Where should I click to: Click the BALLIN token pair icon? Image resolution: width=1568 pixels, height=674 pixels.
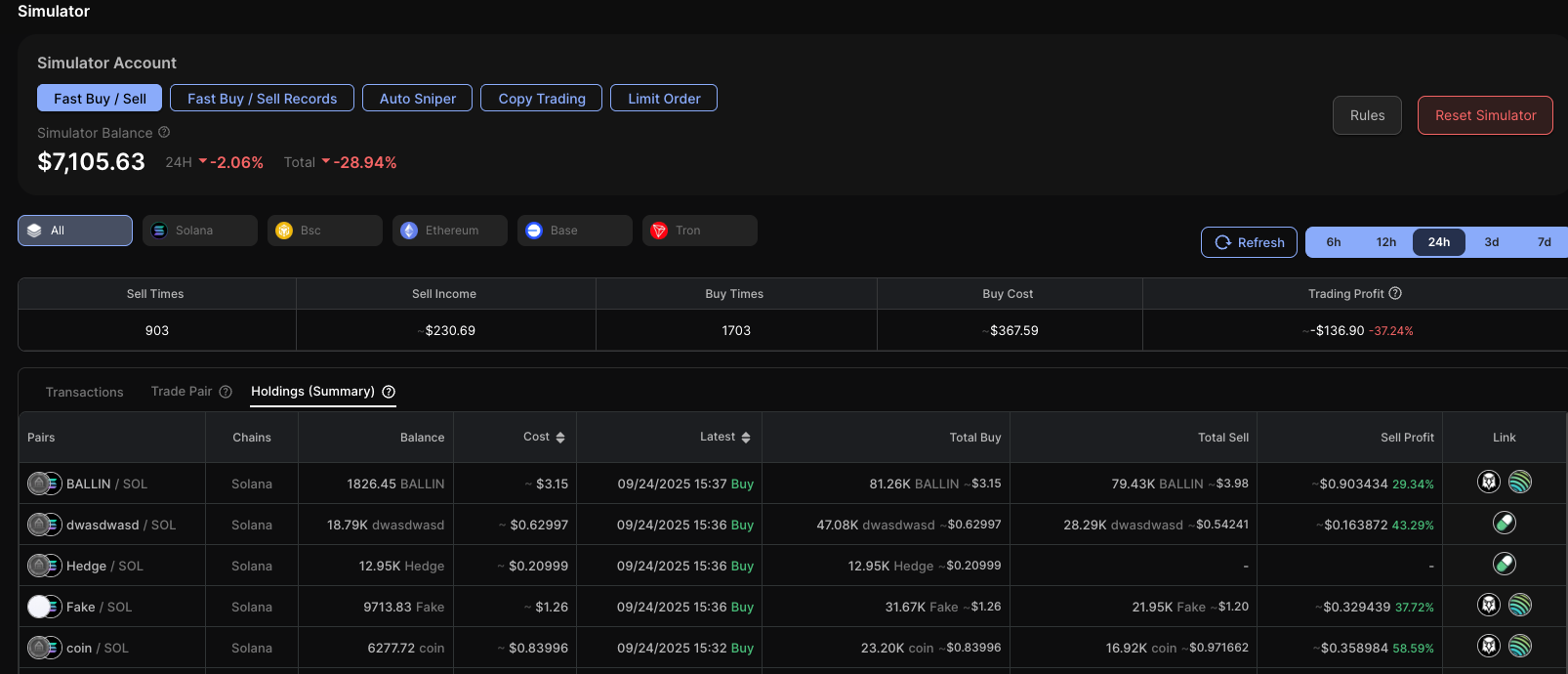click(44, 484)
